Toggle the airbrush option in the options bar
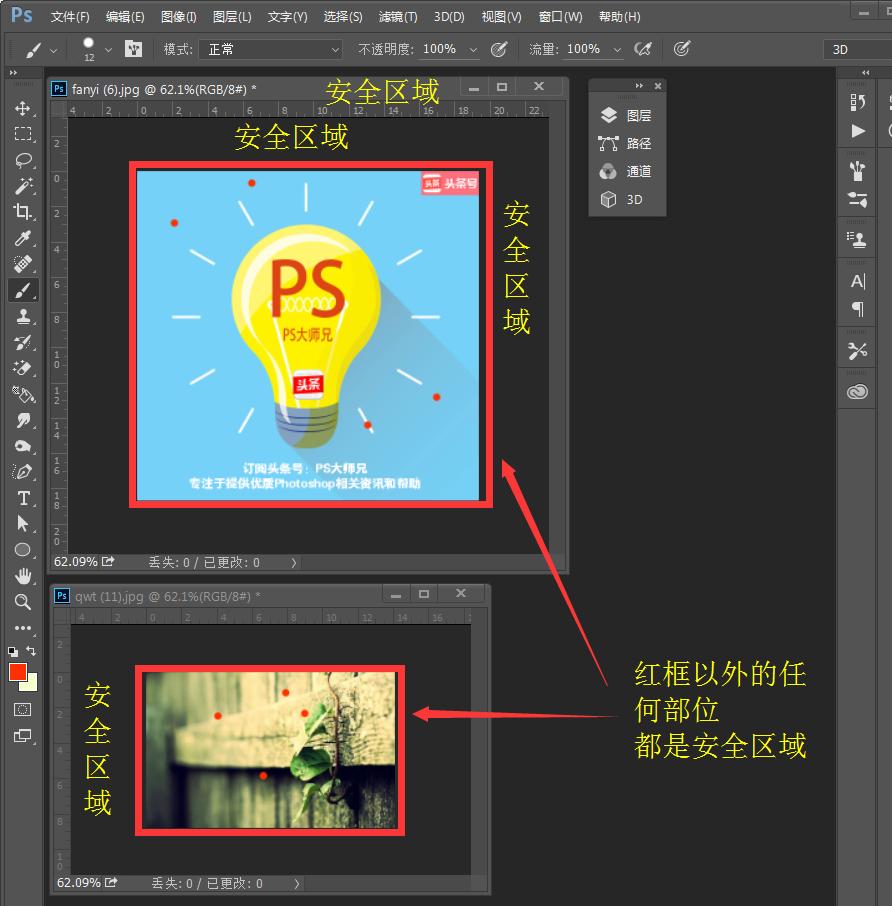 (643, 49)
